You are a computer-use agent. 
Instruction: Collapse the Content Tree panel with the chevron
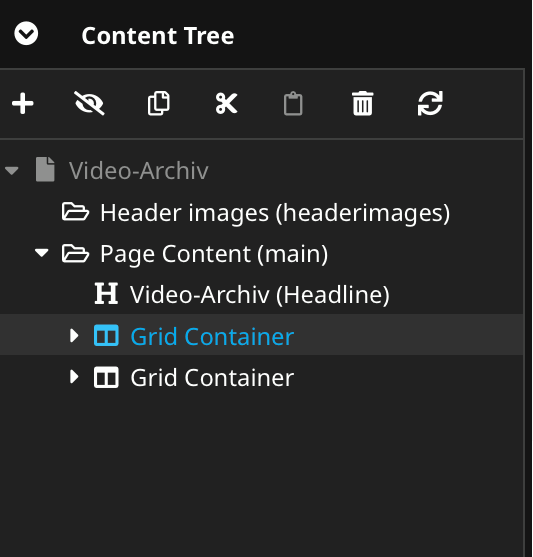26,34
